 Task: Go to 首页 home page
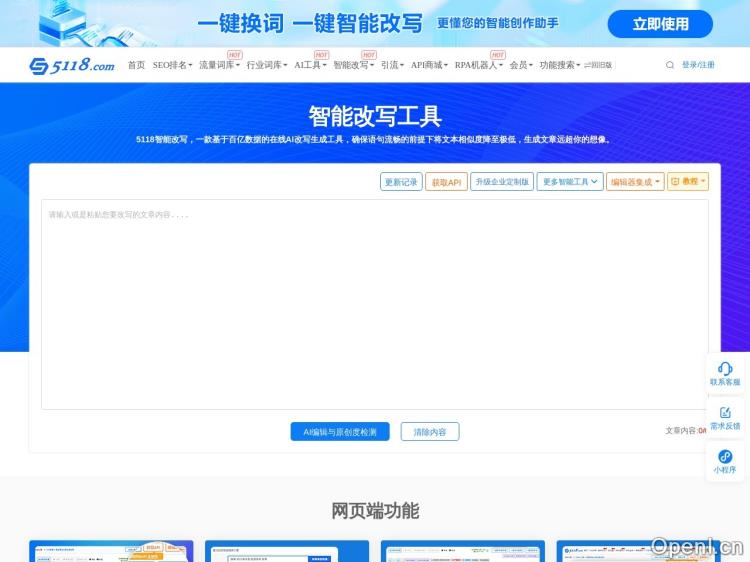(x=136, y=65)
